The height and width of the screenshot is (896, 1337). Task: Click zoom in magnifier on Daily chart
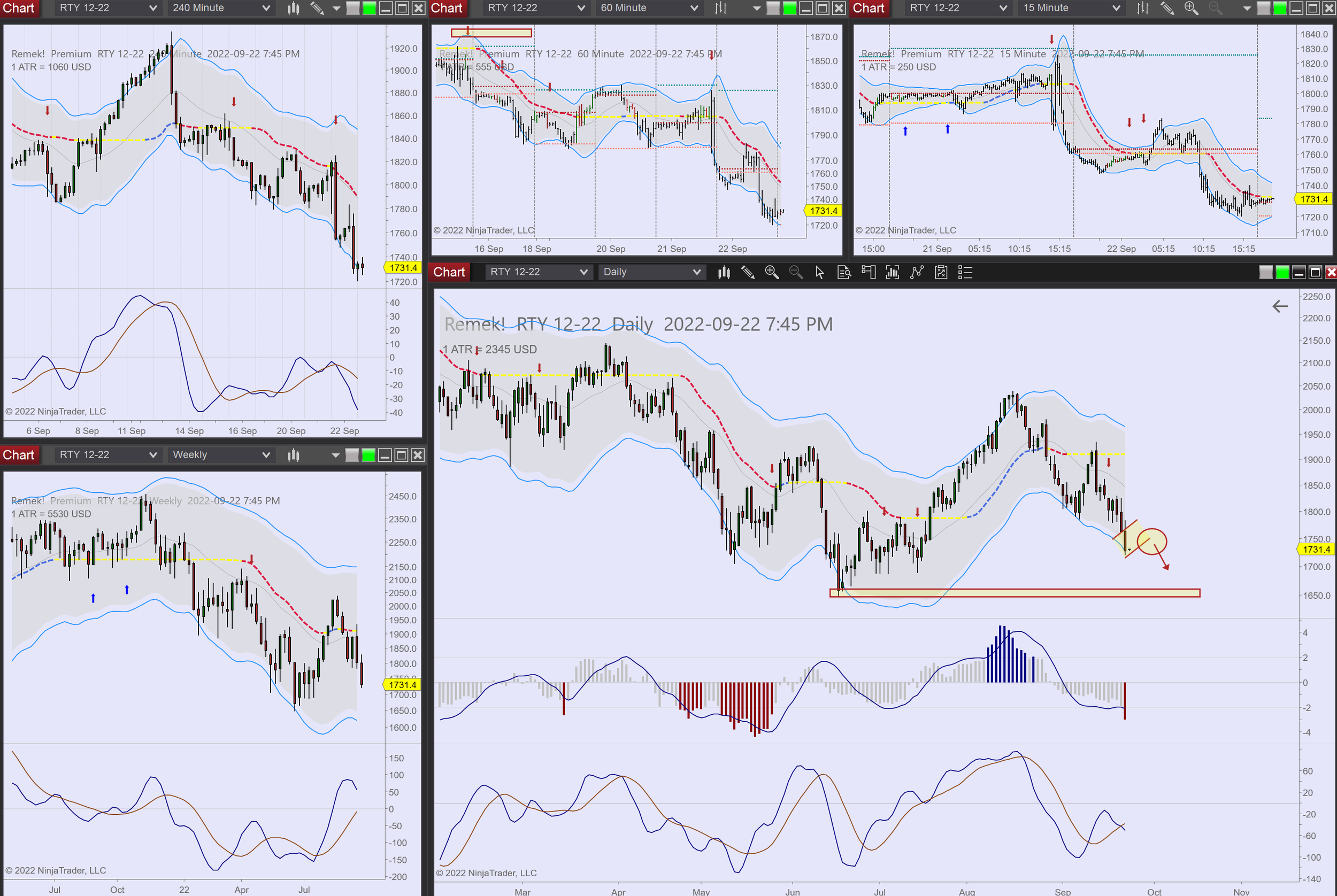(771, 273)
